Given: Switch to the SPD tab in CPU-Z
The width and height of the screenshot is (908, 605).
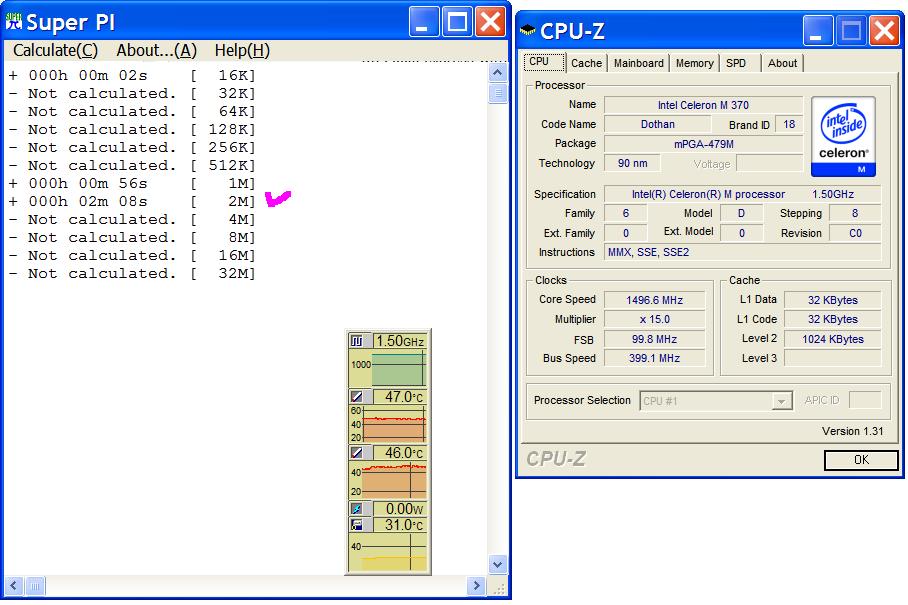Looking at the screenshot, I should point(736,63).
